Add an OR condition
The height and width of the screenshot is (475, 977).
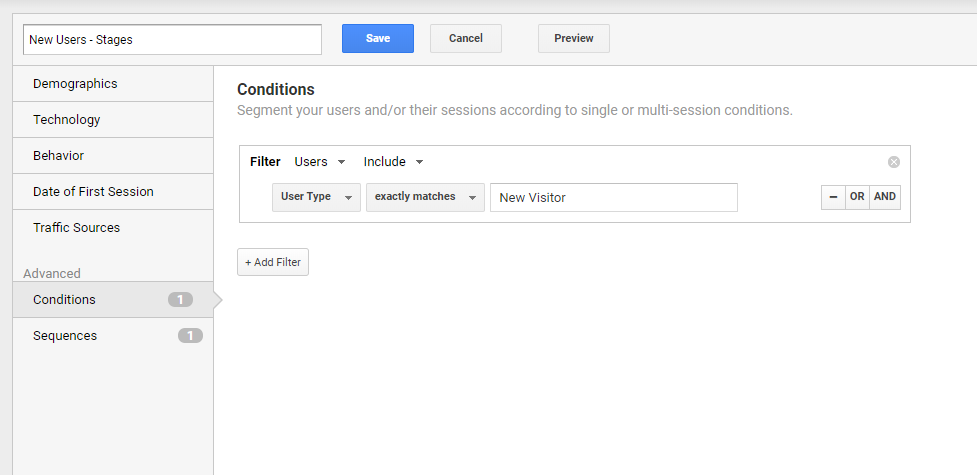point(857,197)
